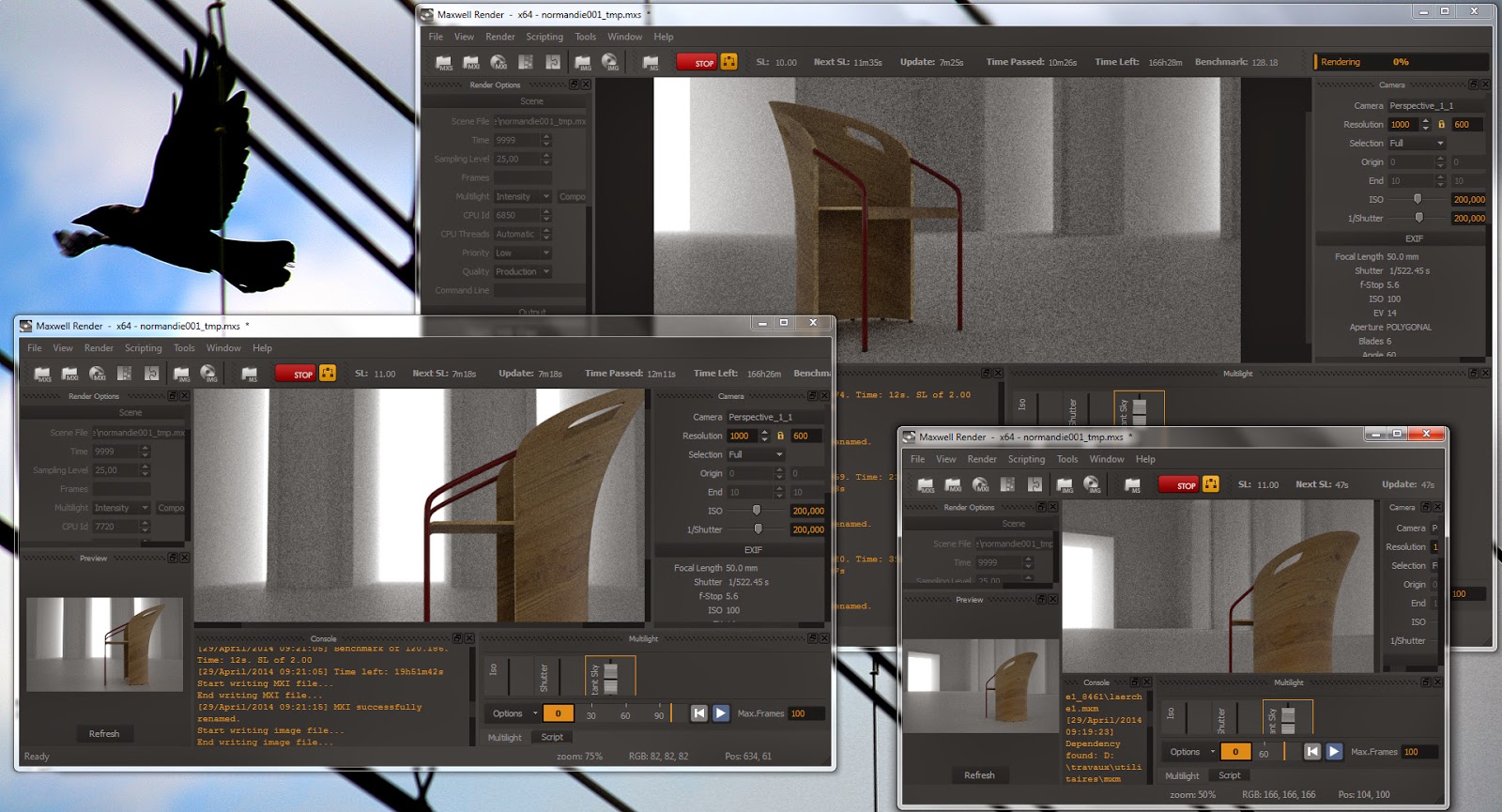The image size is (1502, 812).
Task: Refresh the preview in left window
Action: coord(104,734)
